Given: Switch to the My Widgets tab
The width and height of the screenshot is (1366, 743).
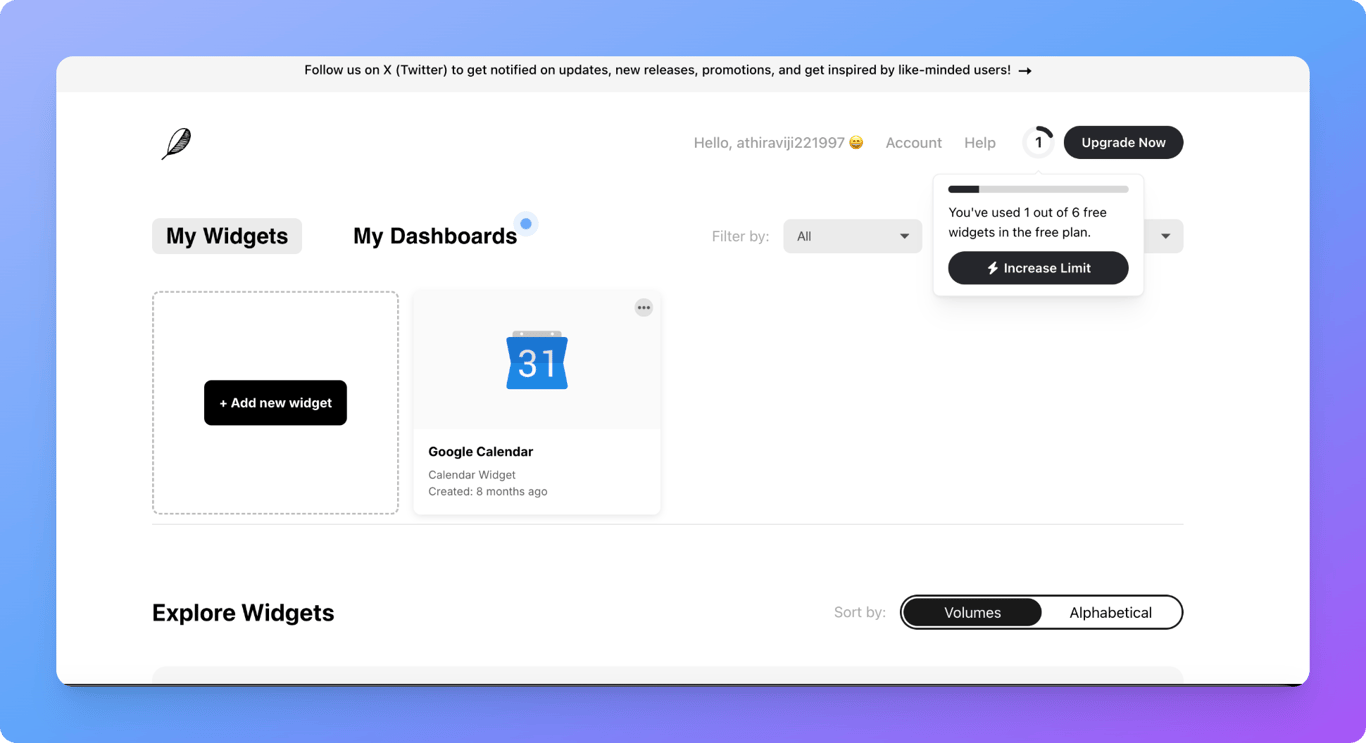Looking at the screenshot, I should click(x=227, y=236).
